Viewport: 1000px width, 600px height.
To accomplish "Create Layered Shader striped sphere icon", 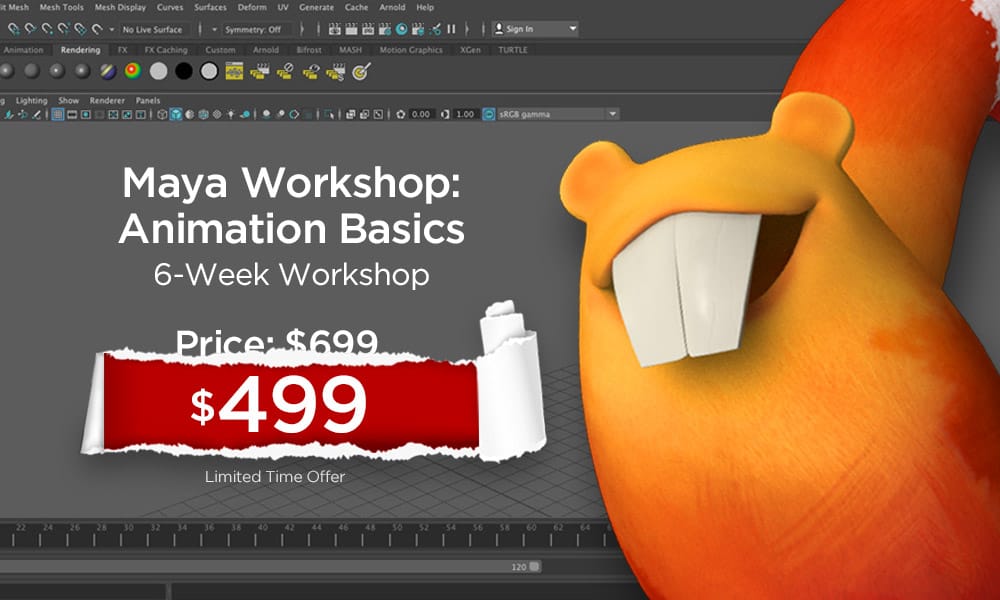I will 108,71.
